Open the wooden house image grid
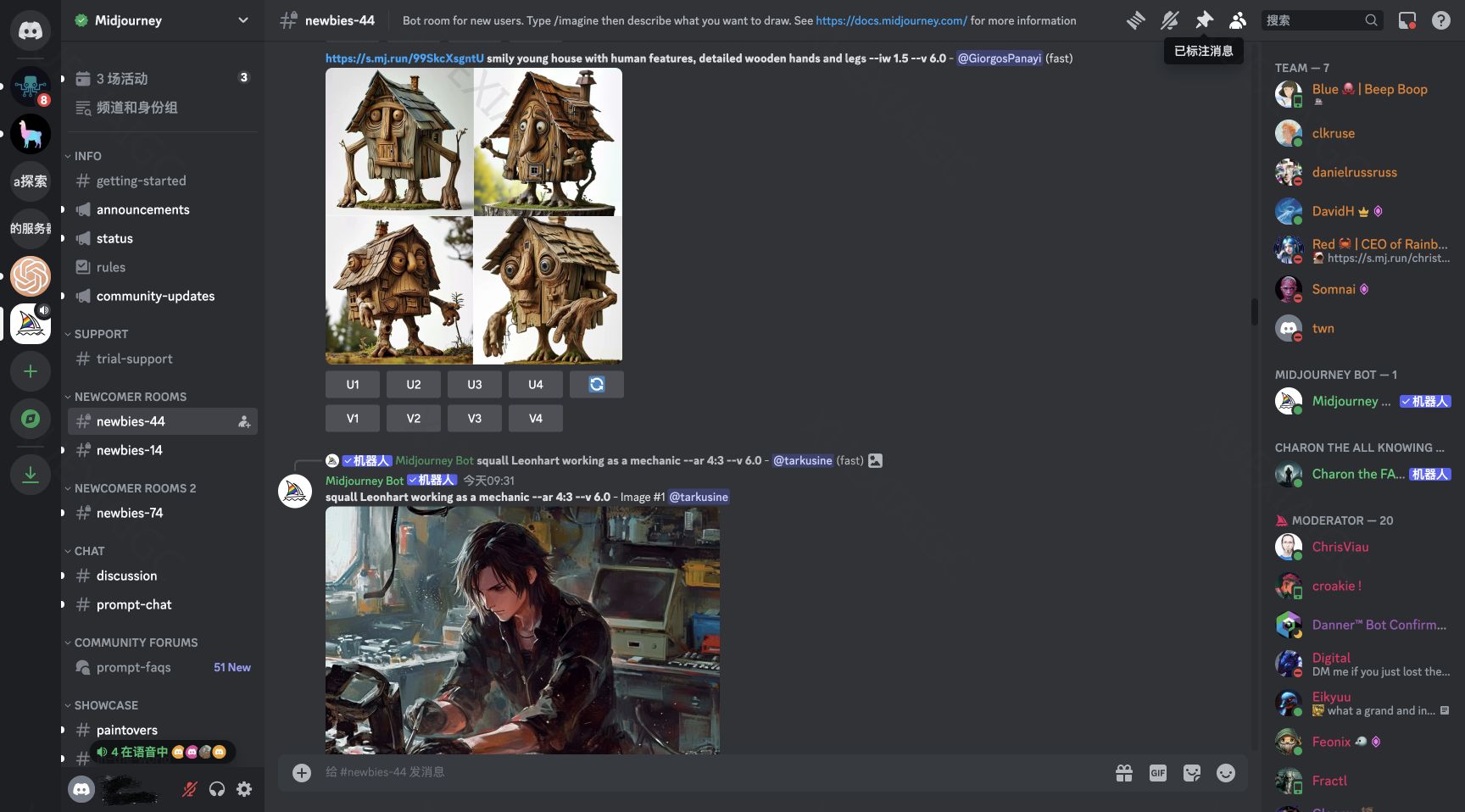The image size is (1465, 812). point(474,216)
